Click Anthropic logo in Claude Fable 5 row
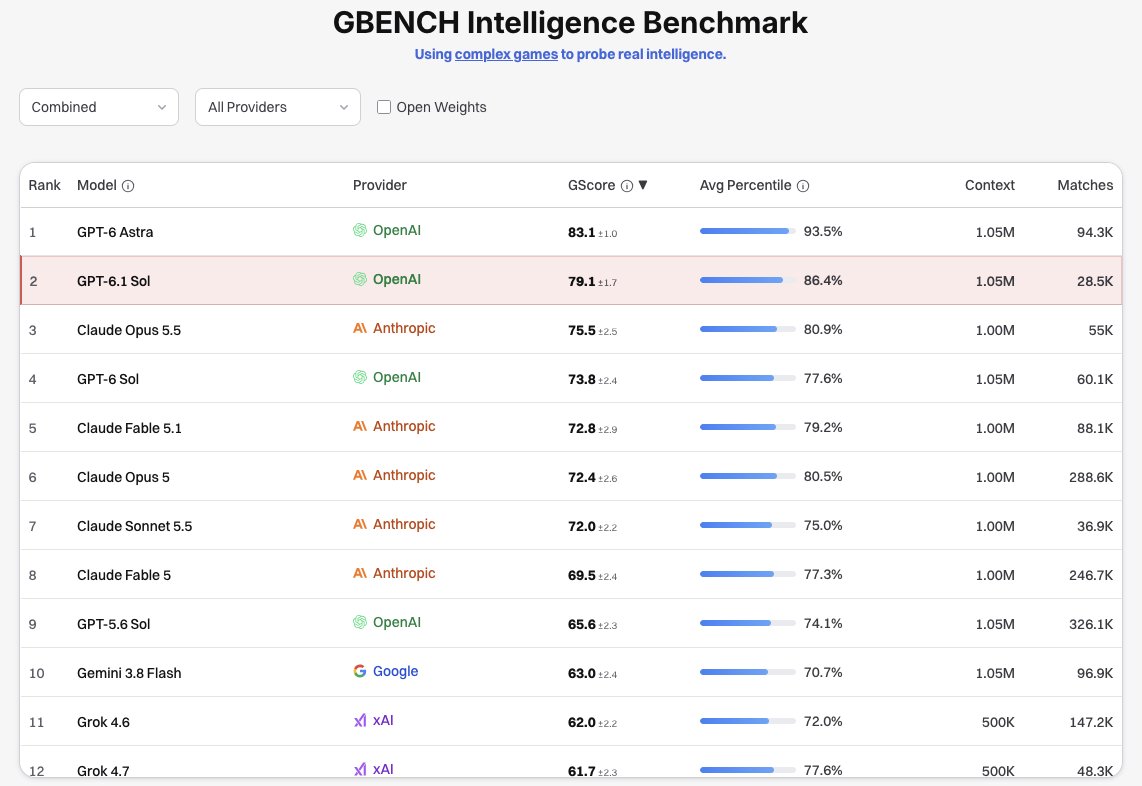Screen dimensions: 1142x786 click(x=360, y=573)
